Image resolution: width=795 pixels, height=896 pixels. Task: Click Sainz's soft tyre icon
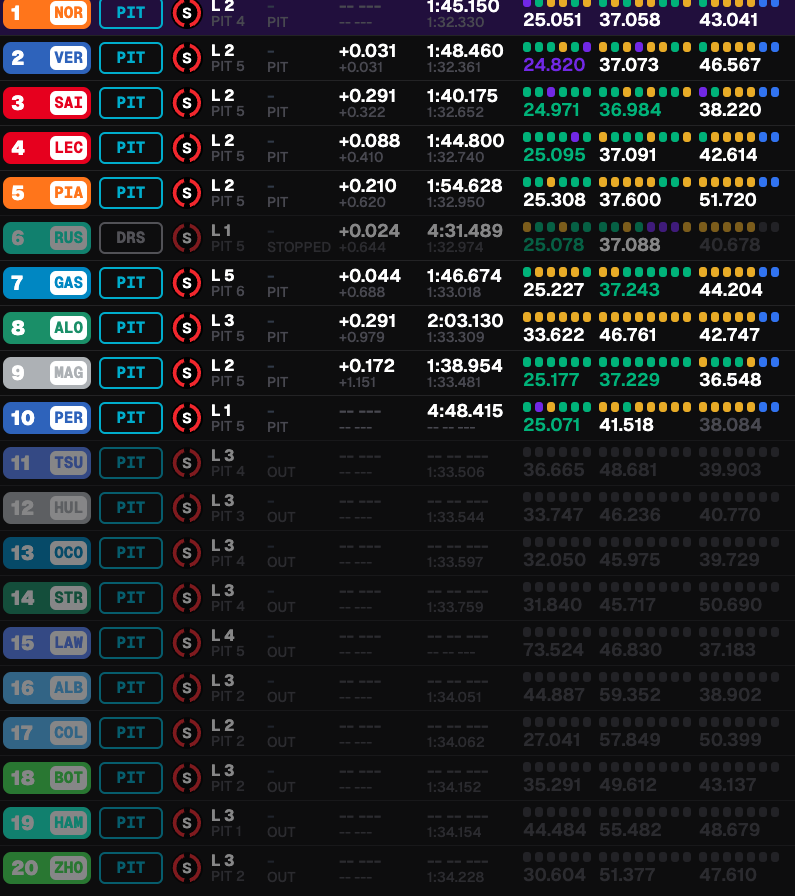186,103
